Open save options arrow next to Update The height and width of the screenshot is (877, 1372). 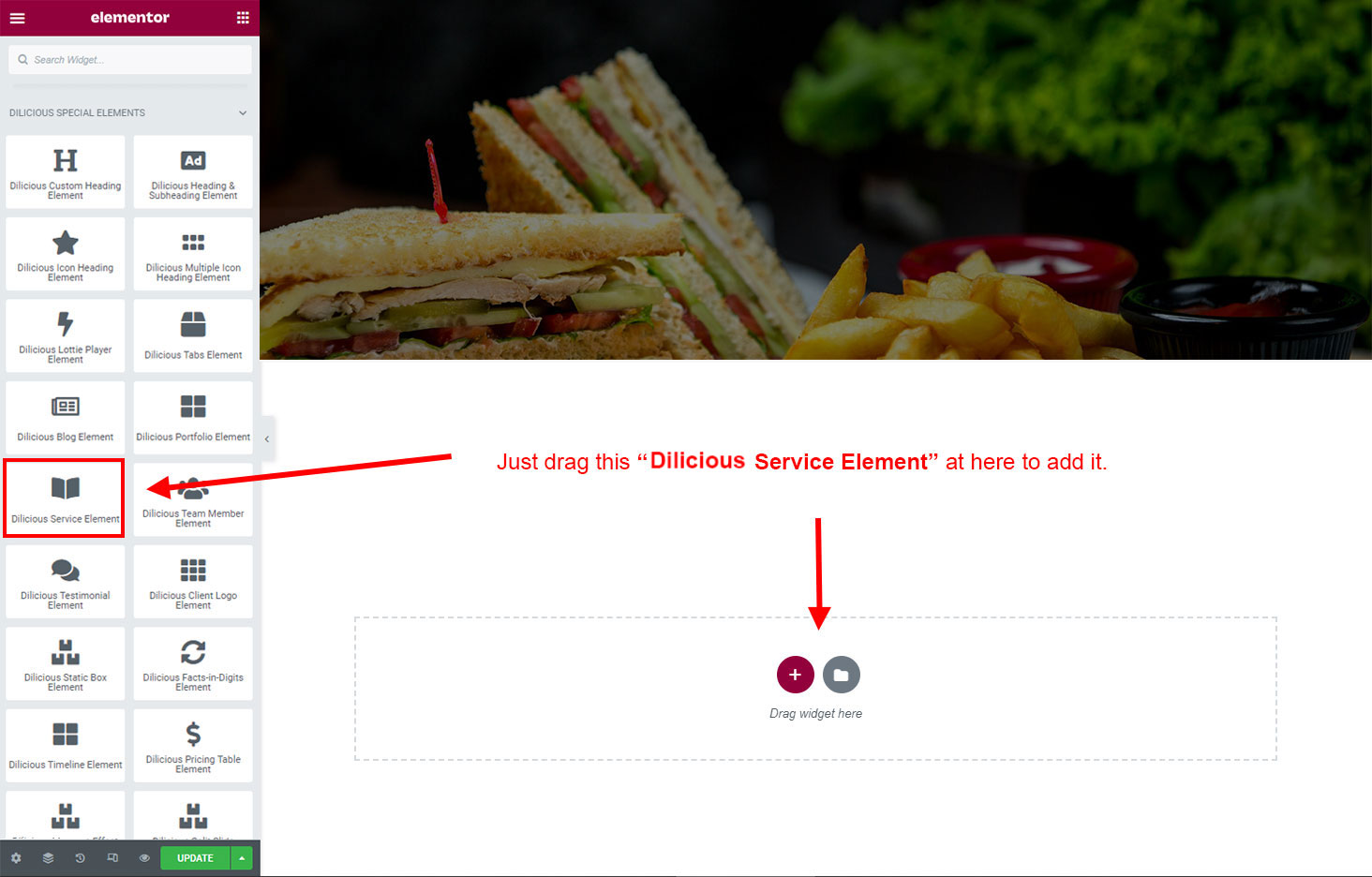tap(242, 858)
